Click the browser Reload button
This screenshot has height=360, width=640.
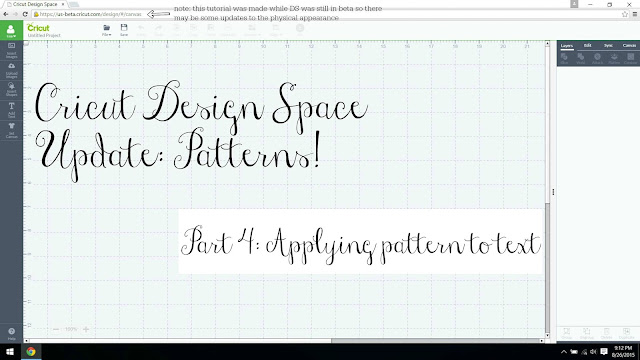point(25,14)
